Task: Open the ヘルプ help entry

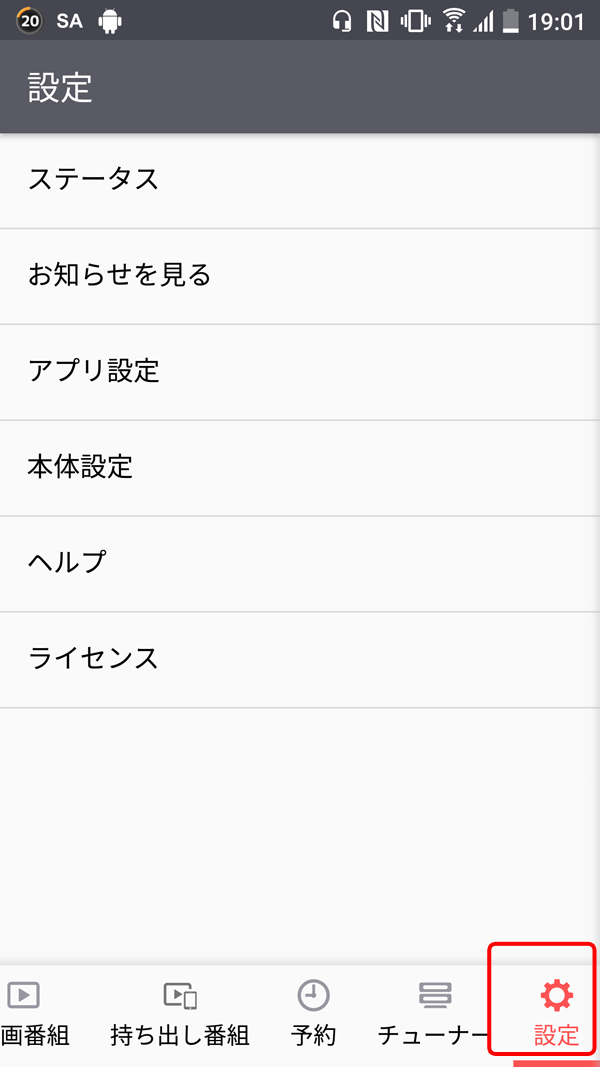Action: 300,564
